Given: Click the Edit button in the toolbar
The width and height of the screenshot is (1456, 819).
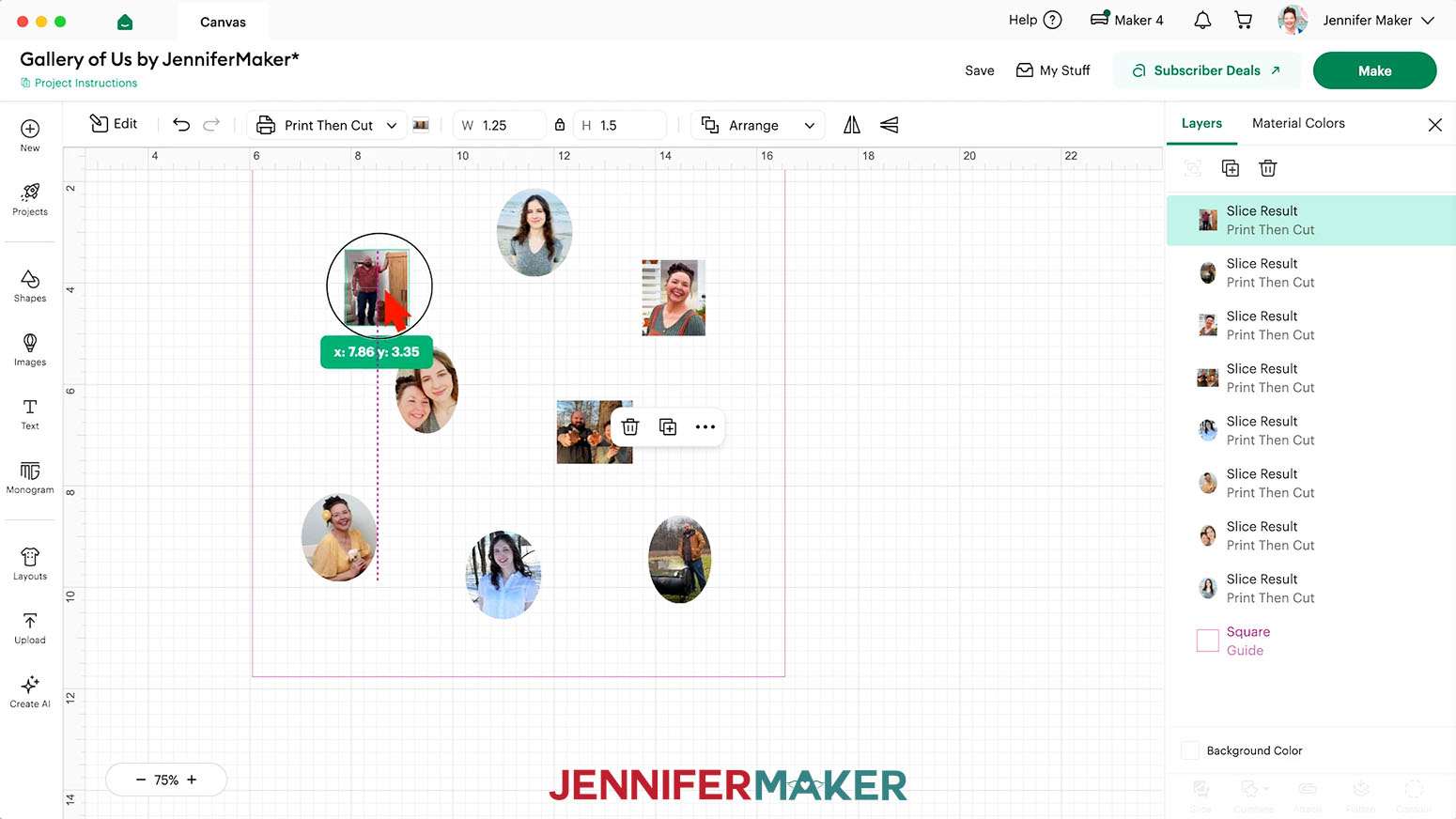Looking at the screenshot, I should tap(114, 124).
